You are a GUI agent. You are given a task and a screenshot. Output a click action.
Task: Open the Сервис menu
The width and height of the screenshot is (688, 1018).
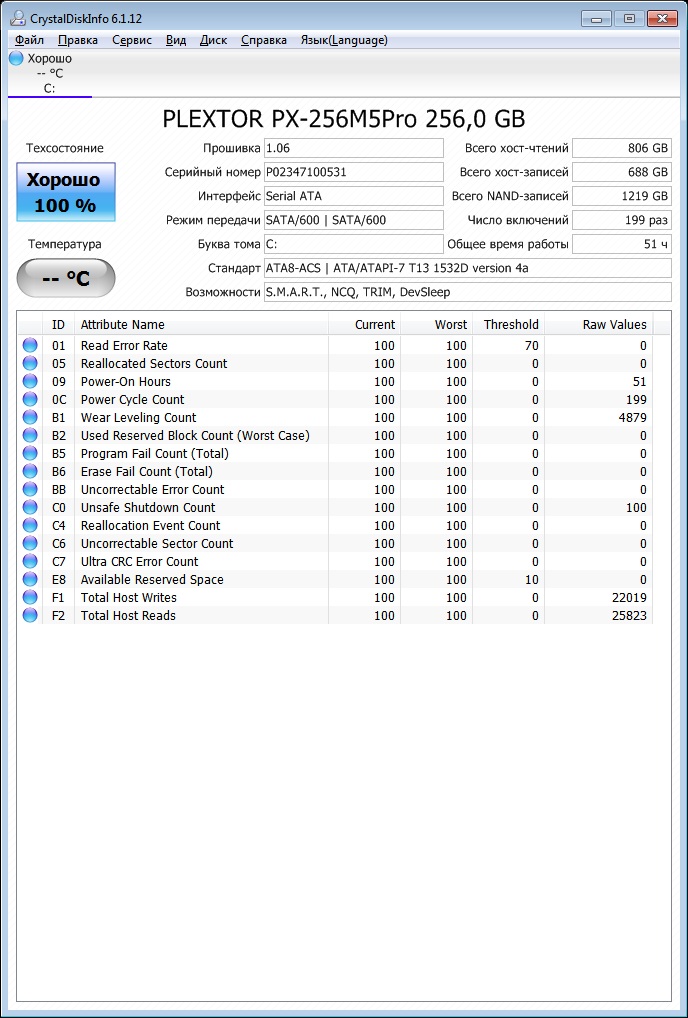tap(132, 40)
